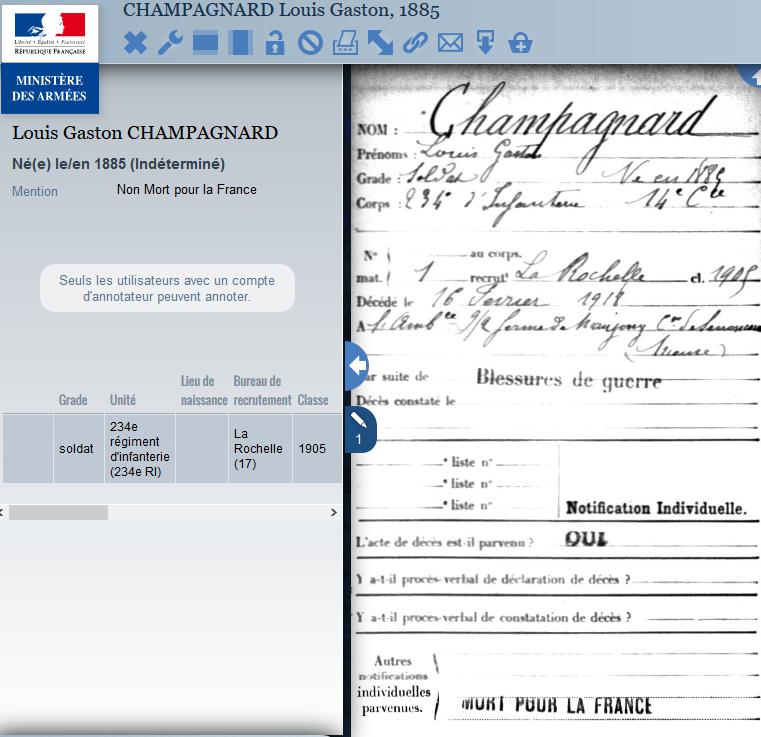Click 'Blessures de guerre' on the scanned card
761x737 pixels.
568,378
